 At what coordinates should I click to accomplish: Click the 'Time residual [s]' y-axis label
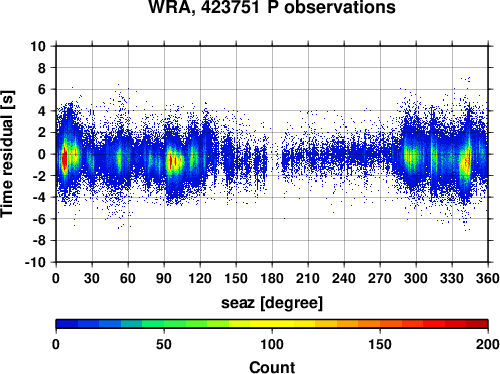click(x=8, y=154)
